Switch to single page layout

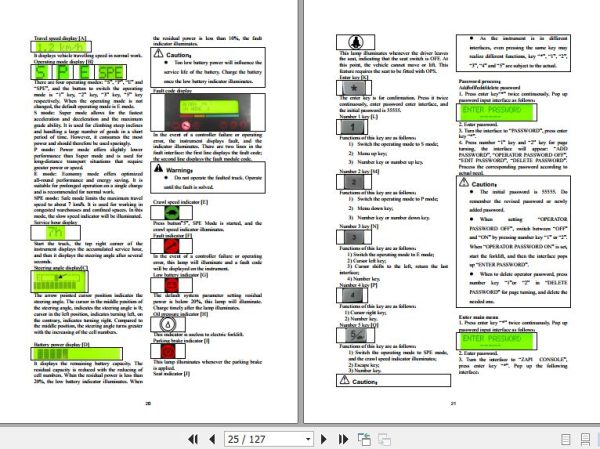[565, 439]
